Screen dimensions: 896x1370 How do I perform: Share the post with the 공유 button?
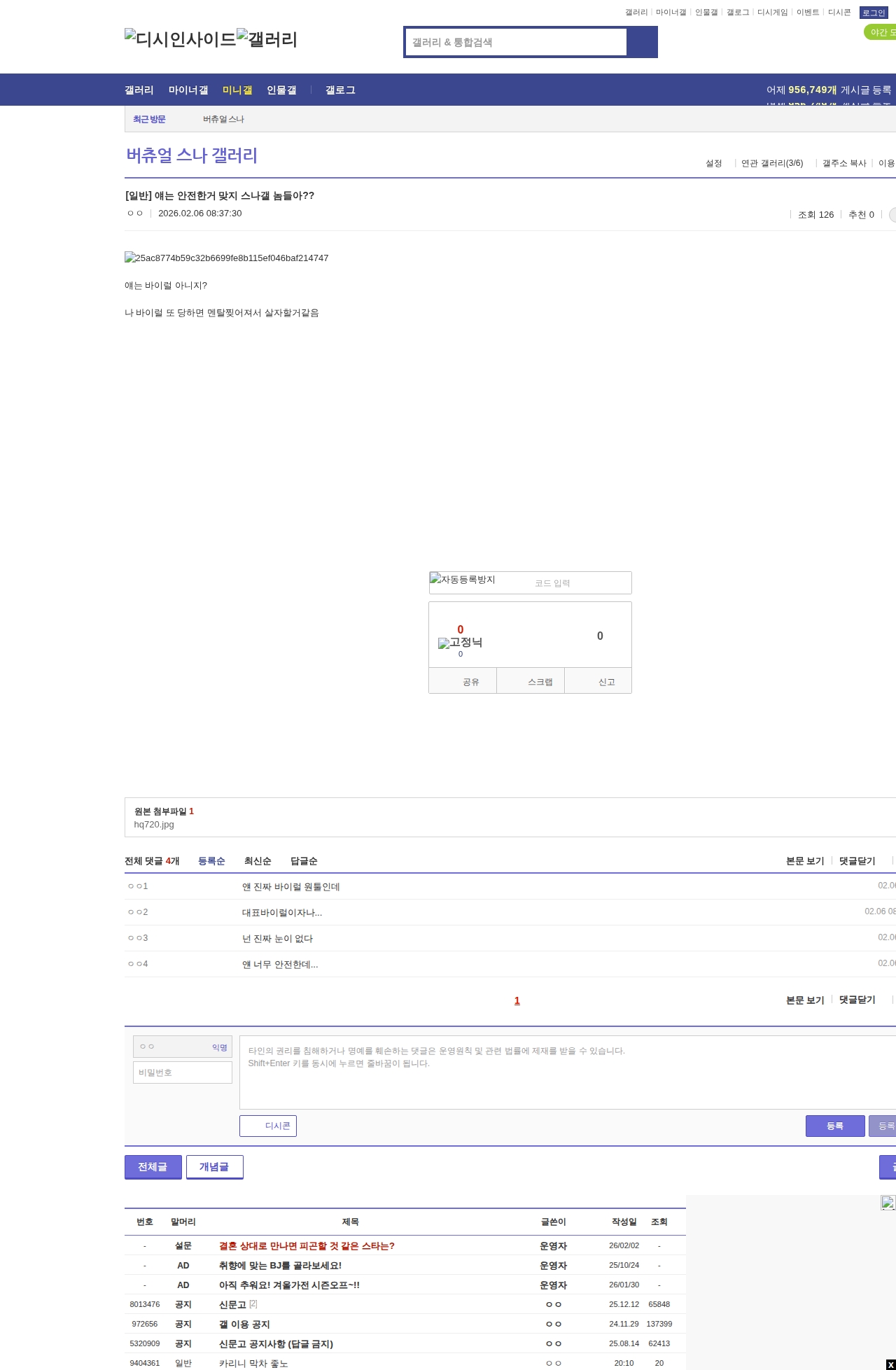(x=463, y=681)
